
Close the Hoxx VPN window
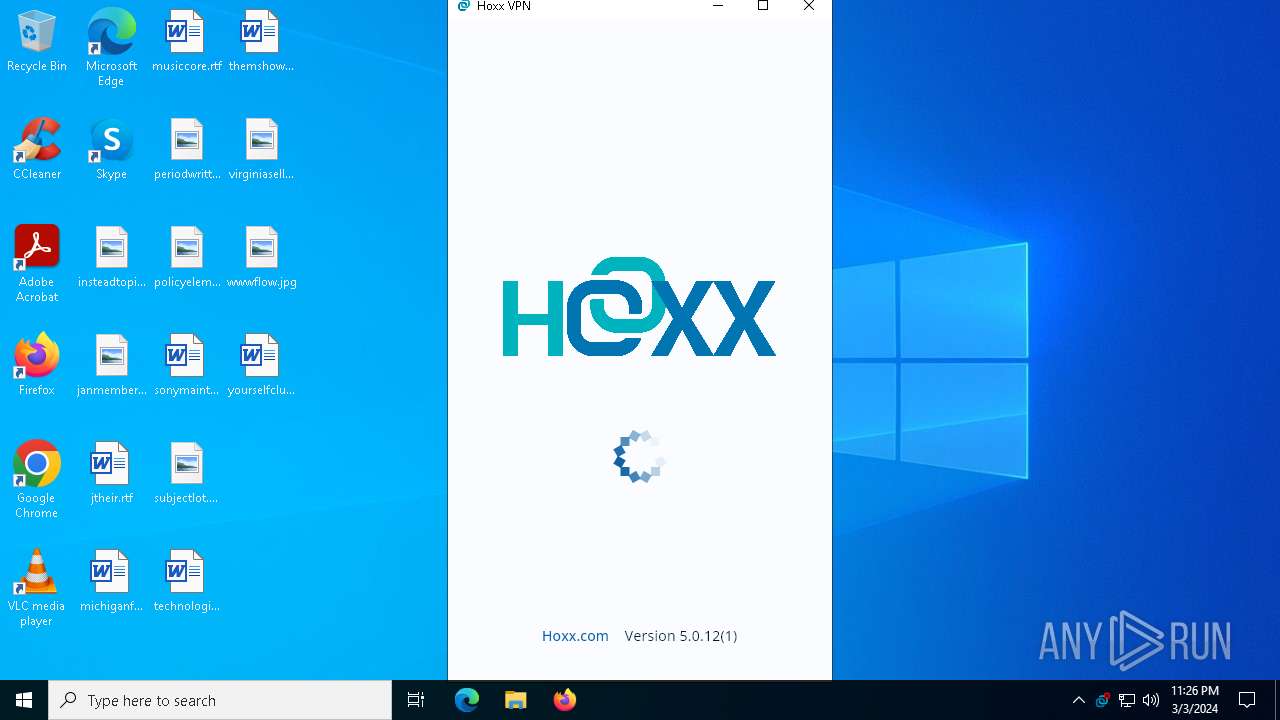[809, 6]
